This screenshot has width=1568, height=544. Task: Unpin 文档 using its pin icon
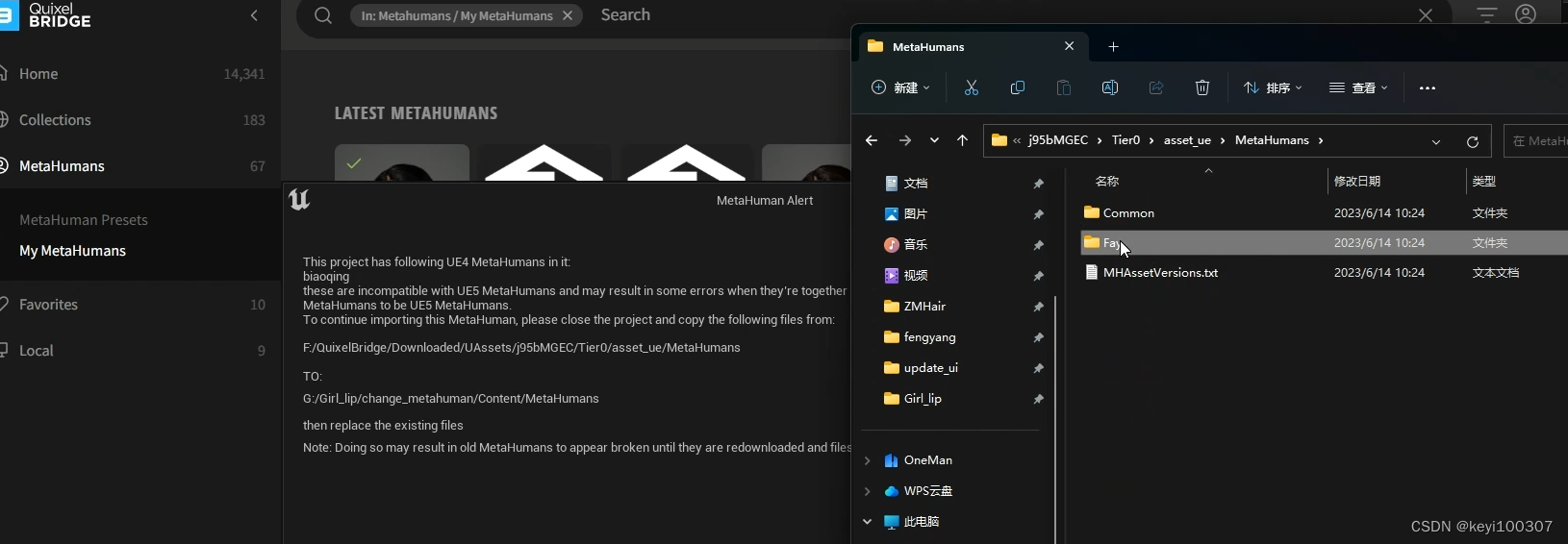click(x=1039, y=184)
